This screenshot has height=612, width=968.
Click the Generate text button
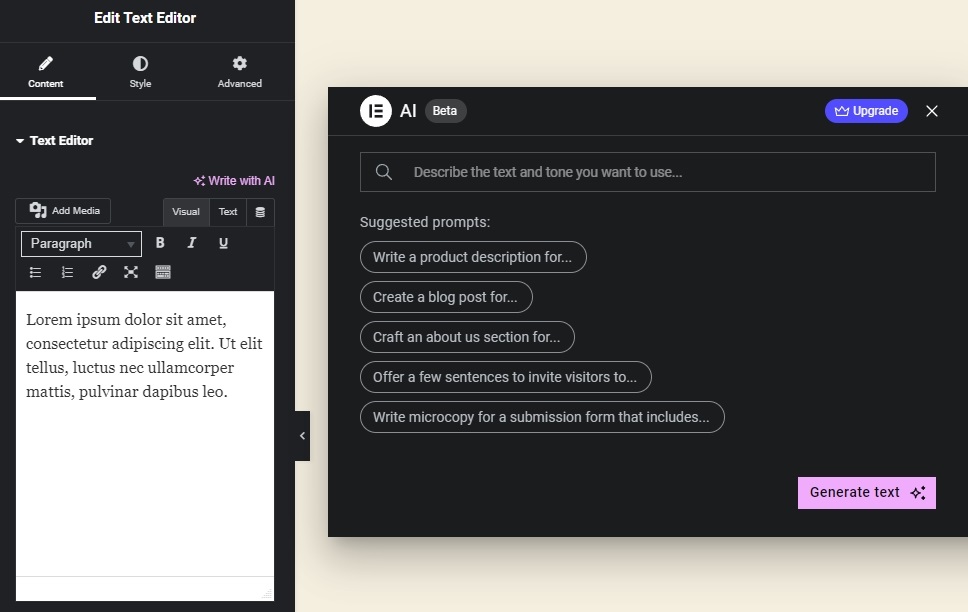pos(866,493)
